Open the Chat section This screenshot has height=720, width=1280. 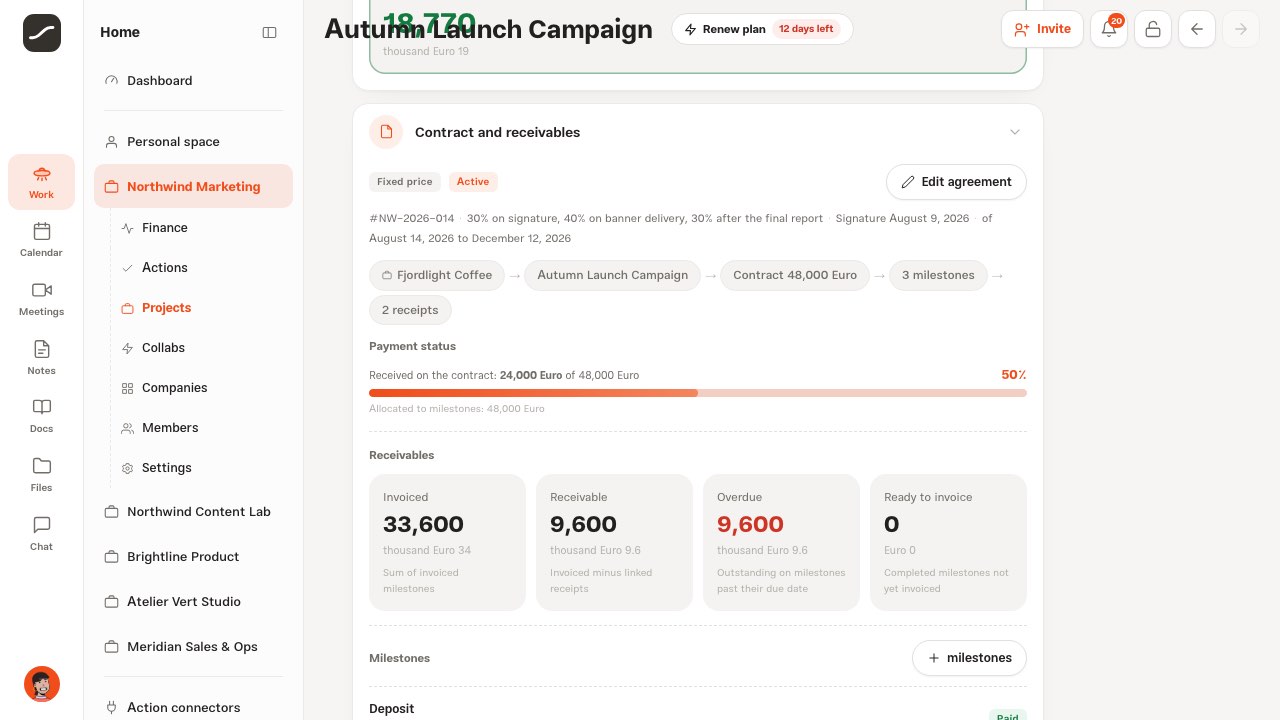[x=41, y=534]
